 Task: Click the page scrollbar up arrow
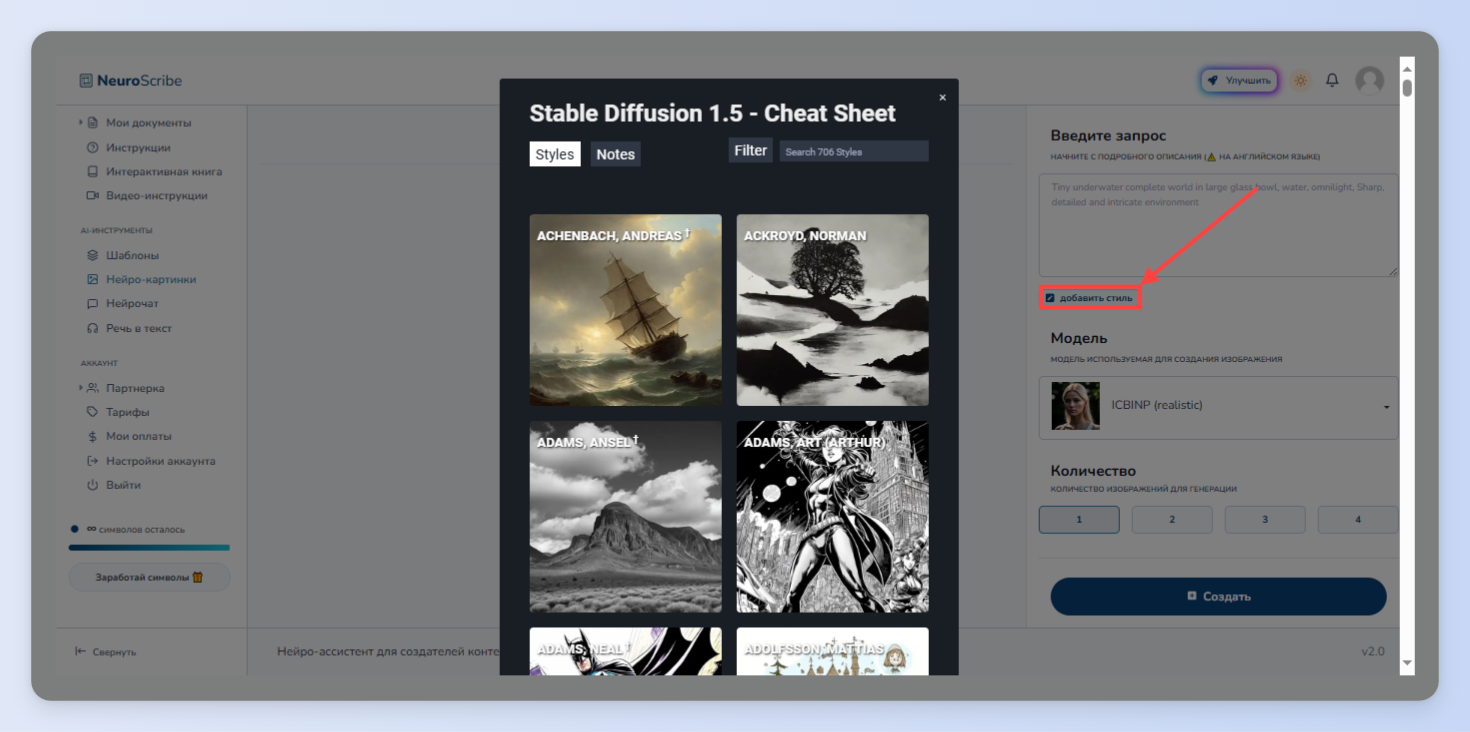[1407, 69]
